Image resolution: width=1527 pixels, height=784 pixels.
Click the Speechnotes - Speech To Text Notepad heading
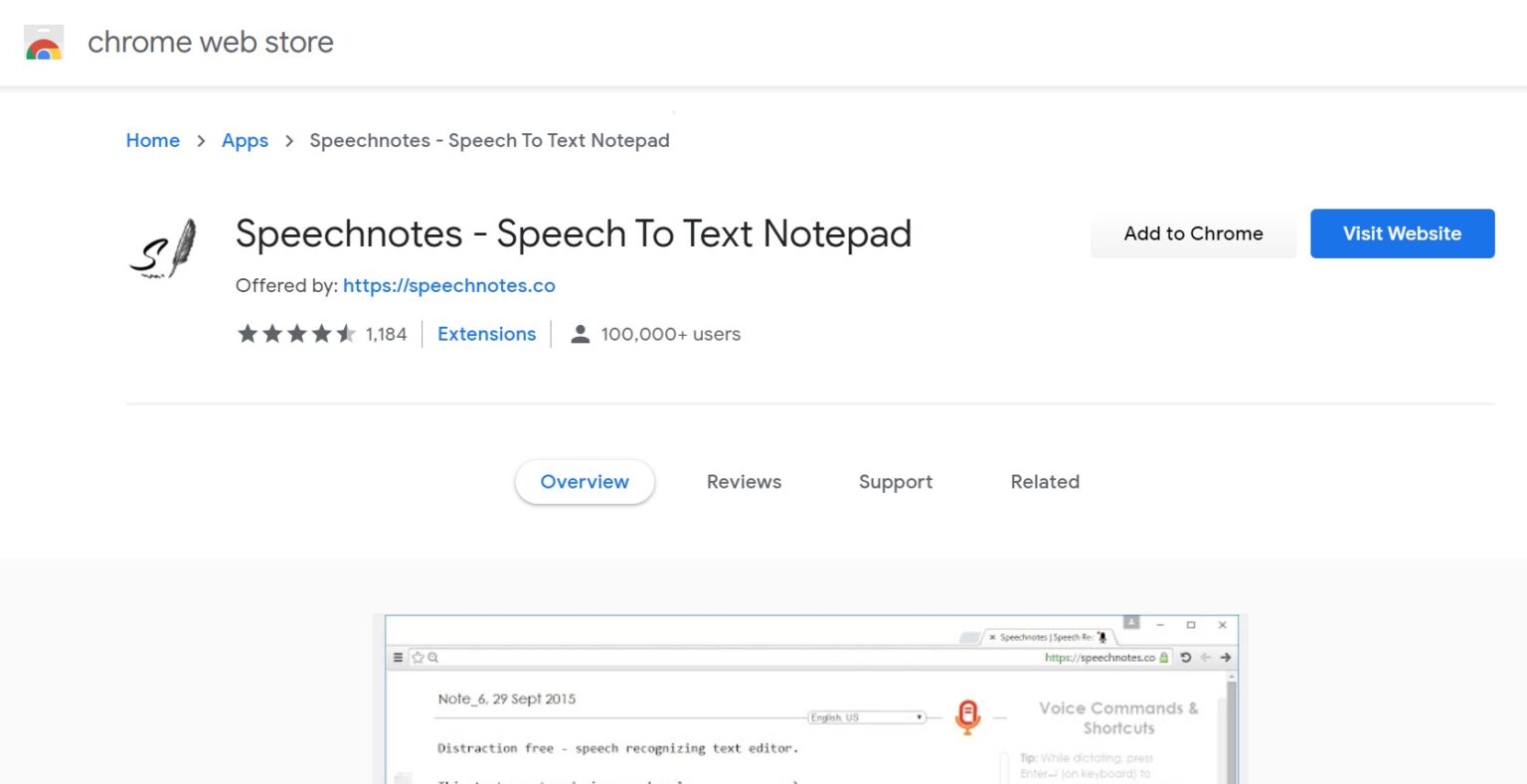click(574, 235)
